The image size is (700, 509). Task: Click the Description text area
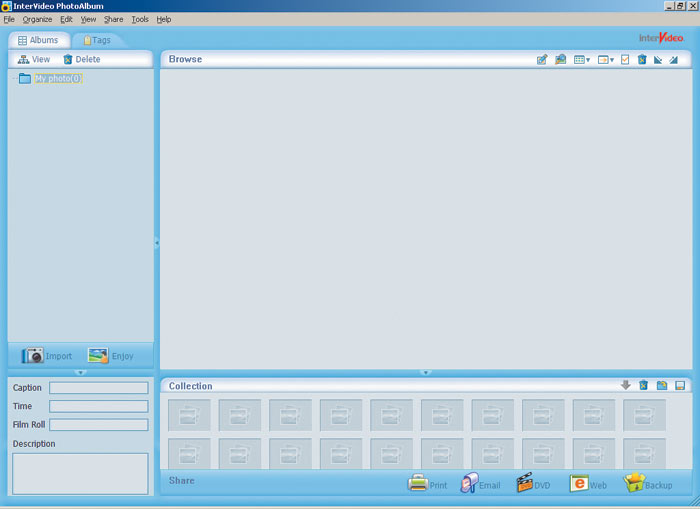80,474
